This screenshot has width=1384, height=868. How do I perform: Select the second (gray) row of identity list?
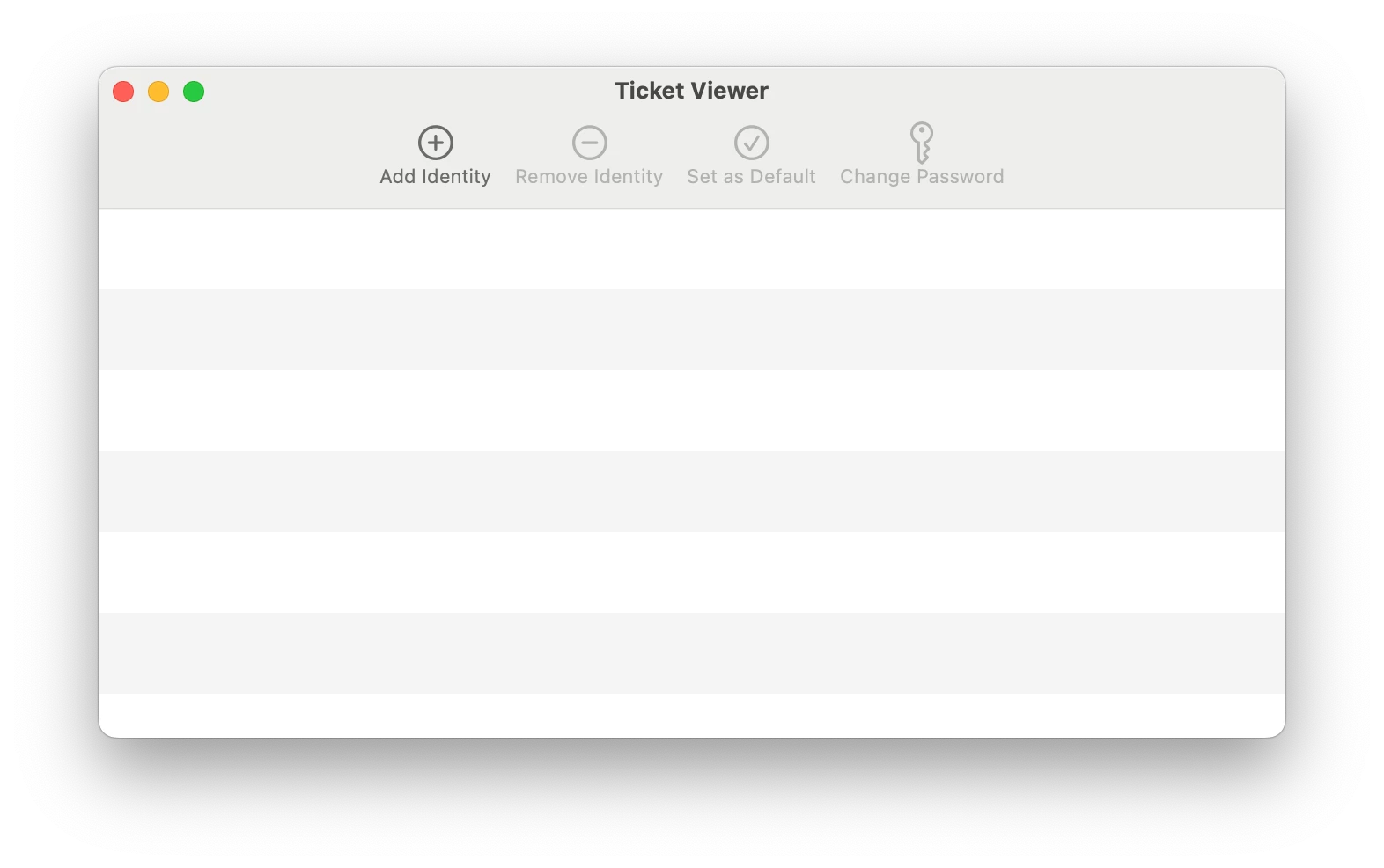[x=692, y=329]
